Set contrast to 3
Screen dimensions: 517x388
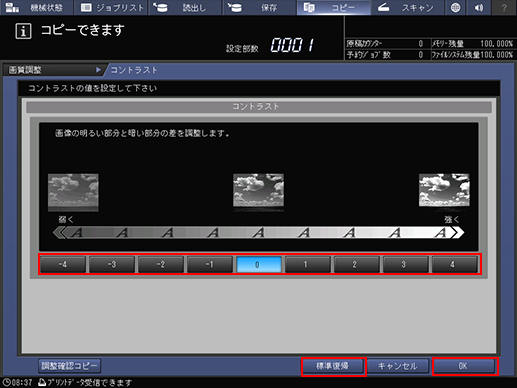pos(406,264)
